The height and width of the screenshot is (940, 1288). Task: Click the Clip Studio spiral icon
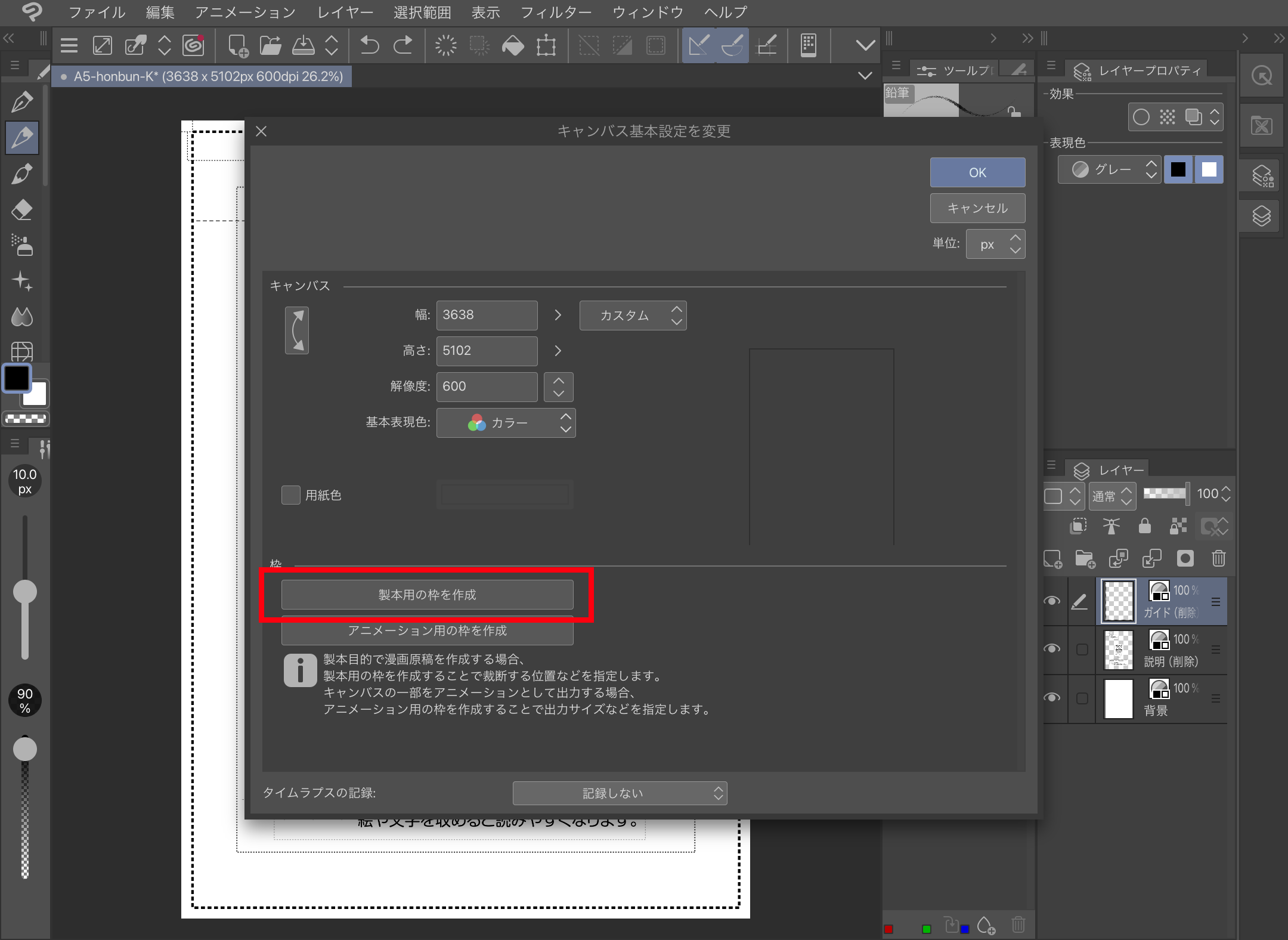tap(193, 45)
